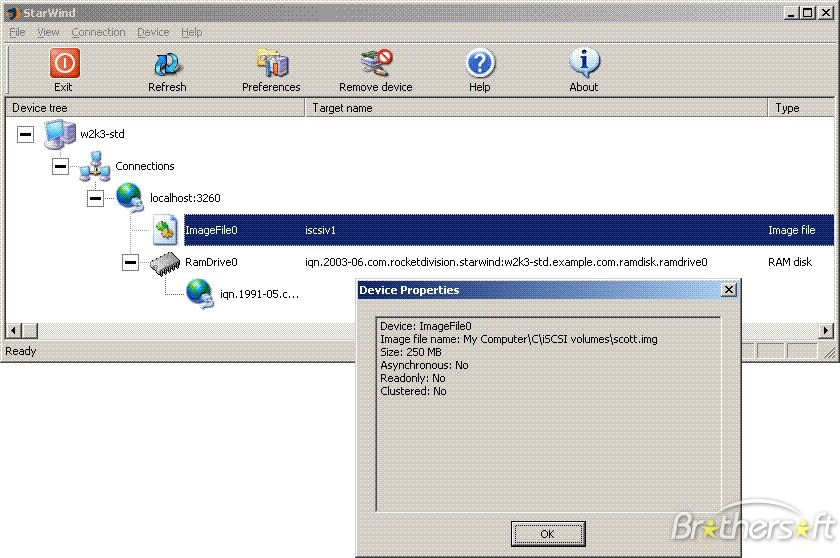The image size is (840, 558).
Task: Click the iqn.1991-05 globe icon
Action: coord(200,294)
